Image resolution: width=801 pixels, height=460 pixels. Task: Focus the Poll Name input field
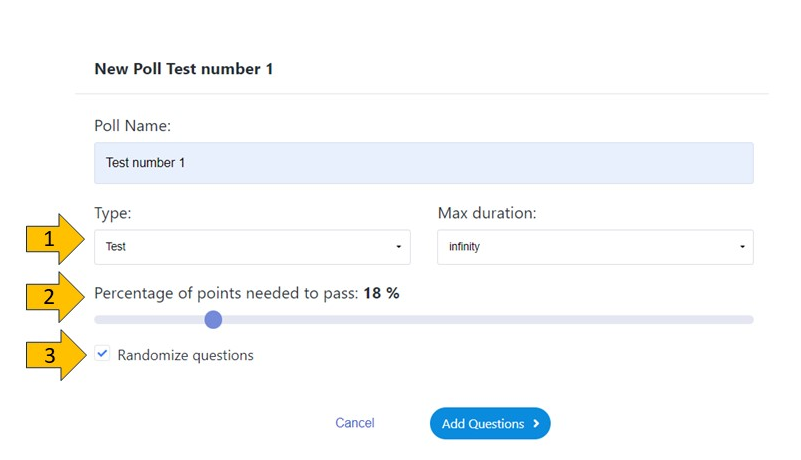(x=423, y=162)
